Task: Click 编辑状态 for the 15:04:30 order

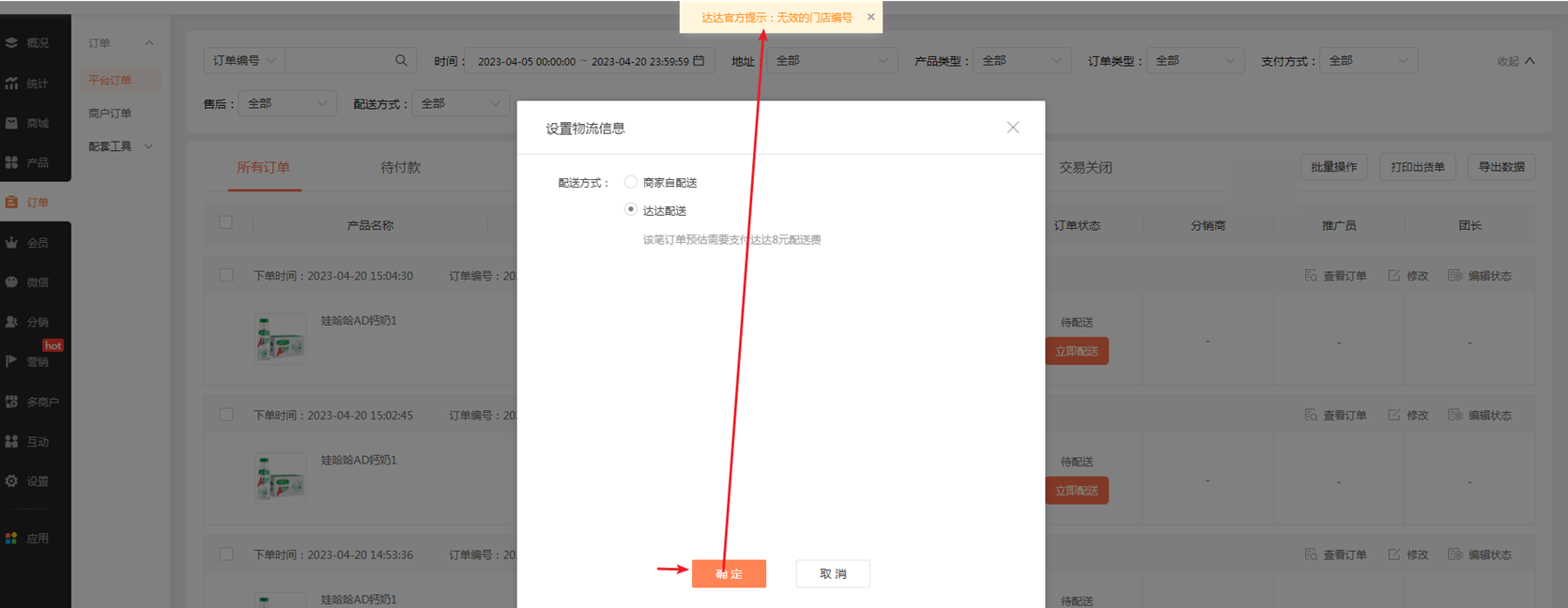Action: pos(1480,276)
